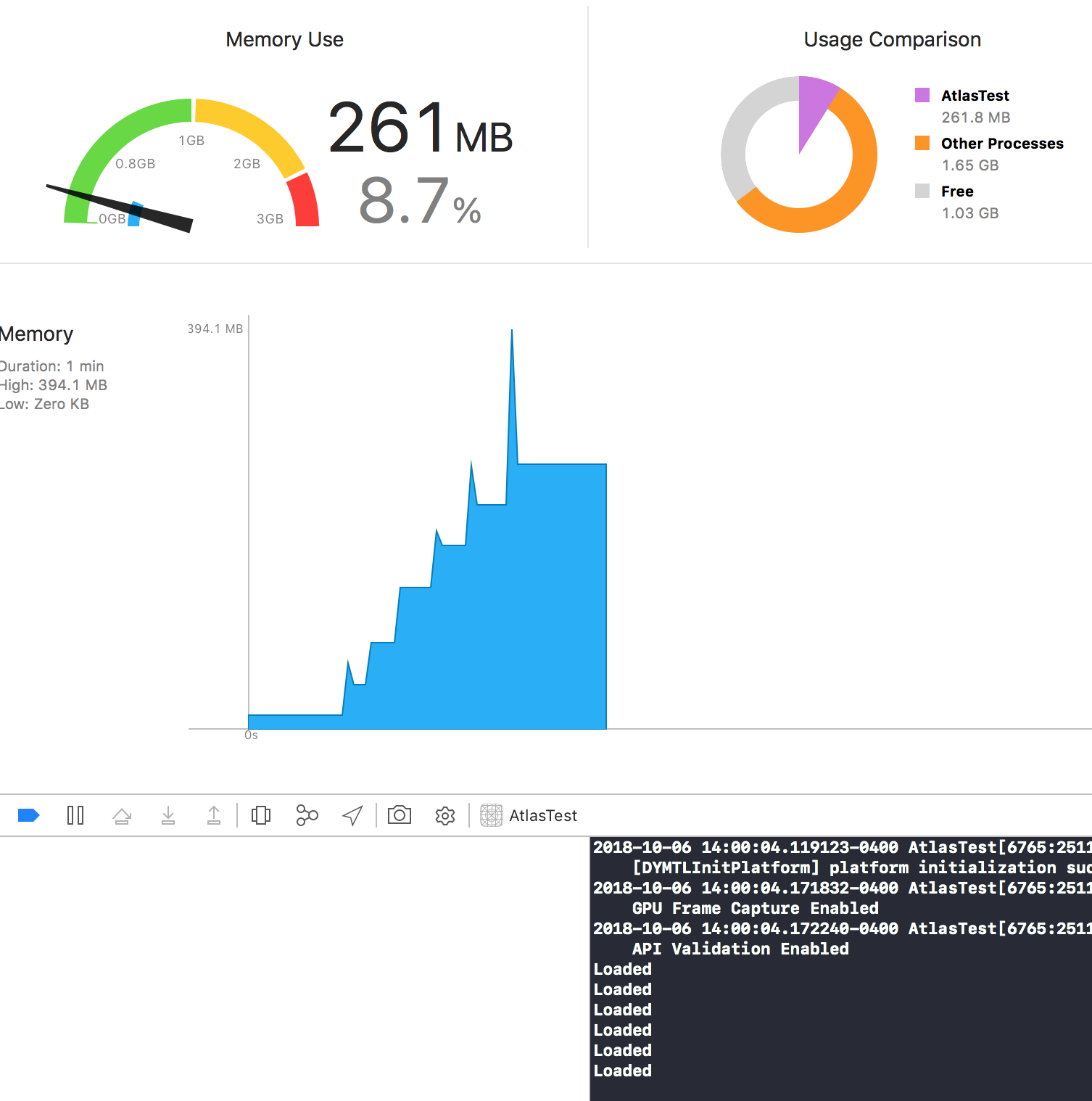1092x1101 pixels.
Task: Click the Simulate Location arrow icon
Action: tap(352, 816)
